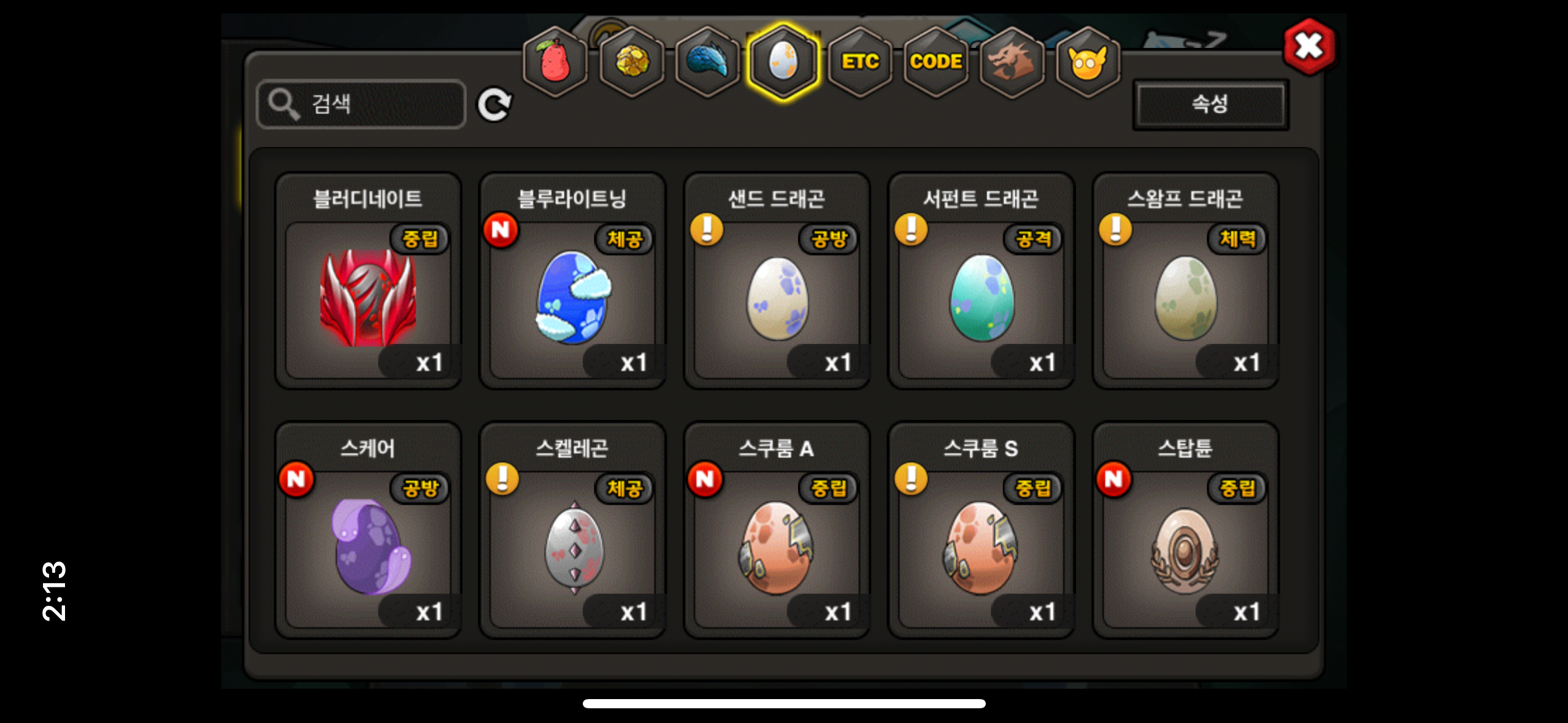This screenshot has width=1568, height=723.
Task: Select the egg category tab
Action: click(x=783, y=61)
